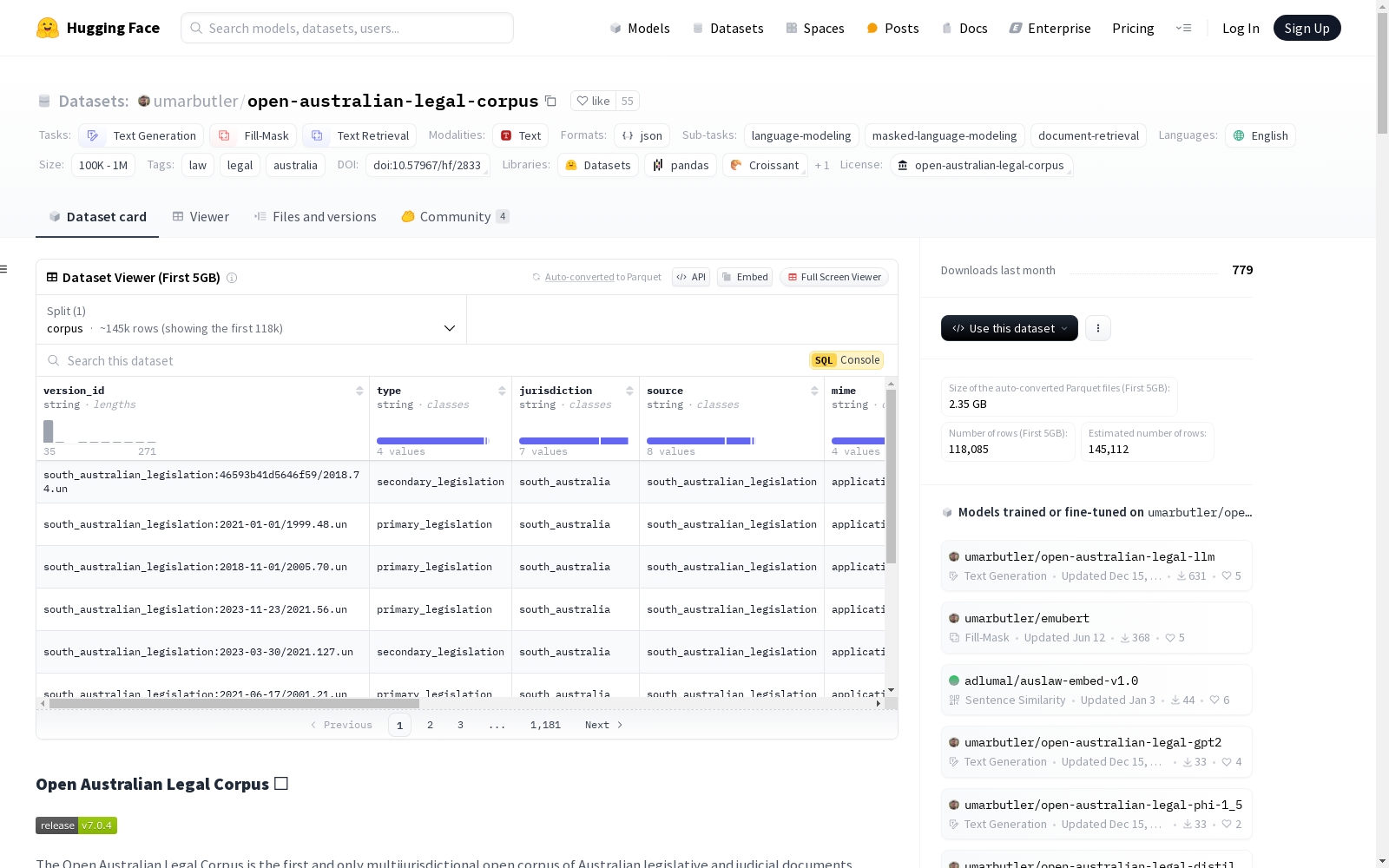This screenshot has height=868, width=1389.
Task: Go to Datasets in the top navigation
Action: click(727, 28)
